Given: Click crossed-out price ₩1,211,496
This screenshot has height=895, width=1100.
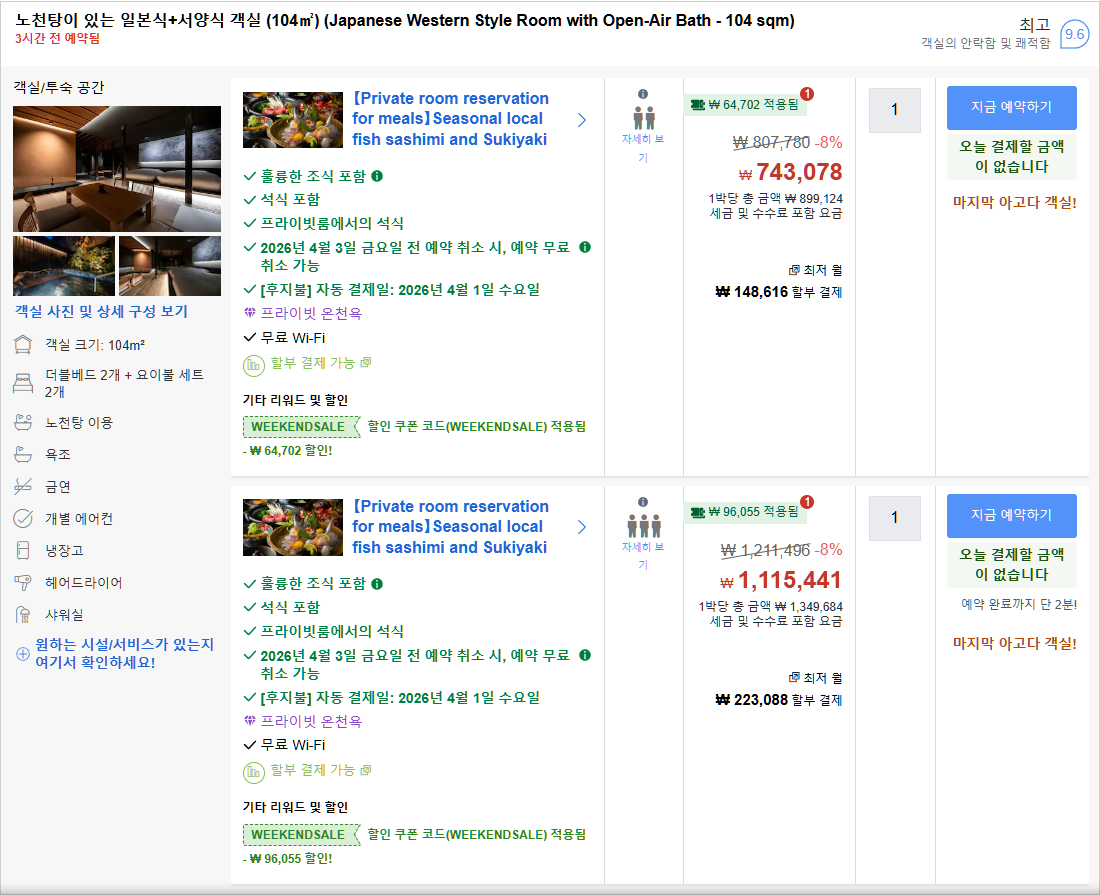Looking at the screenshot, I should coord(765,551).
